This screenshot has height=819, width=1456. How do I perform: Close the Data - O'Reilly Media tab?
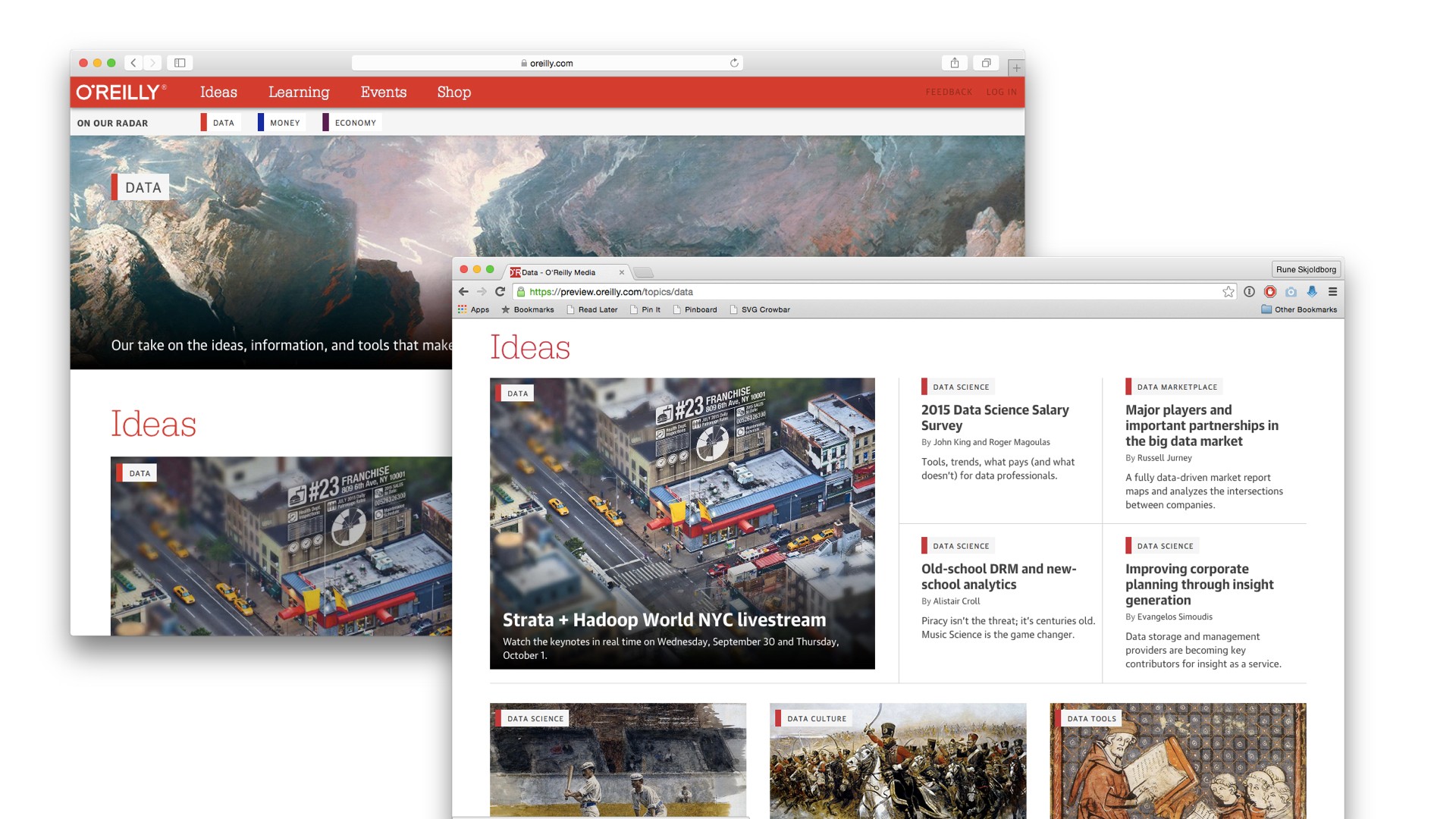pyautogui.click(x=622, y=272)
